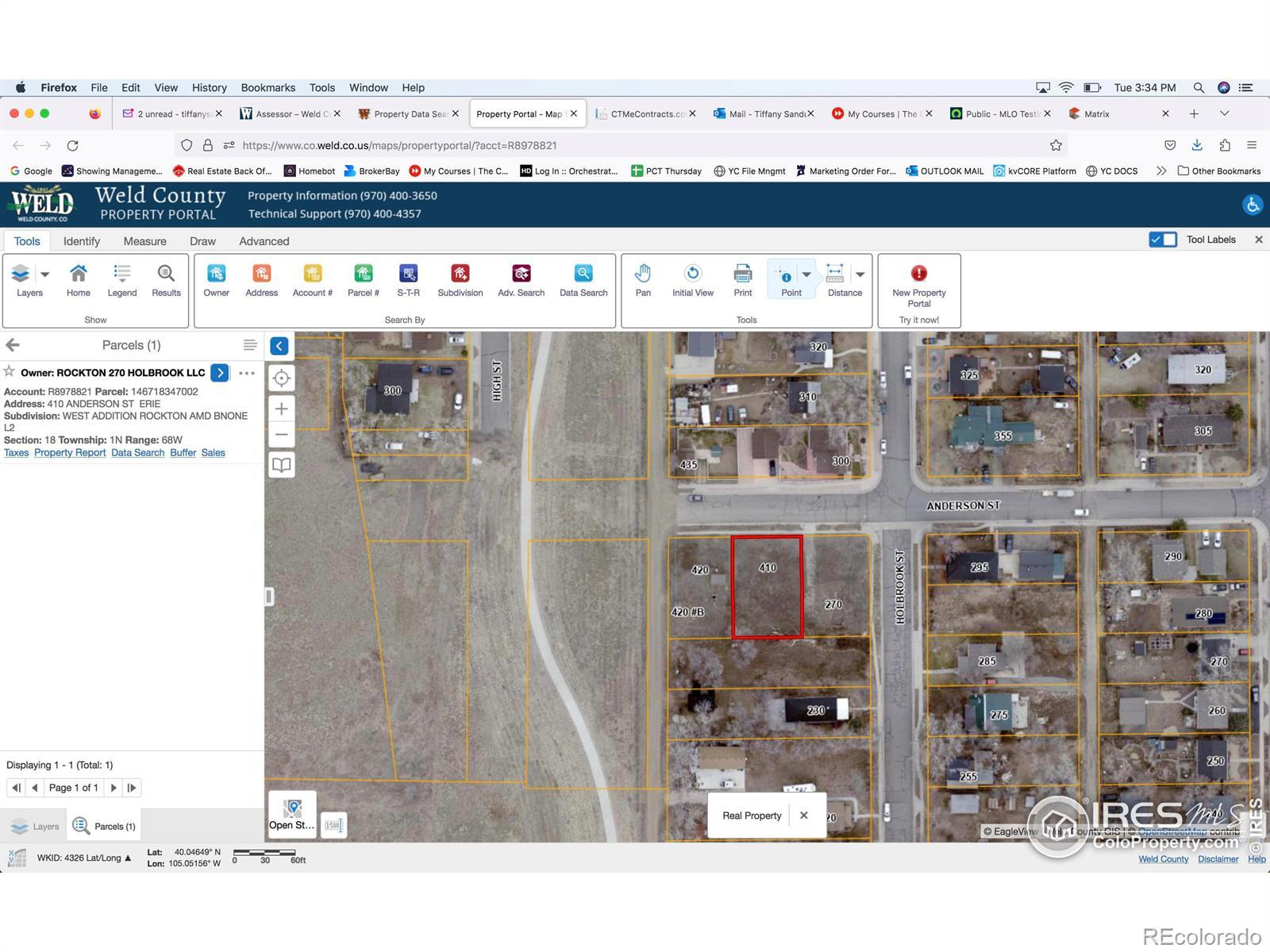Image resolution: width=1270 pixels, height=952 pixels.
Task: Open the Point tool dropdown arrow
Action: [x=806, y=274]
